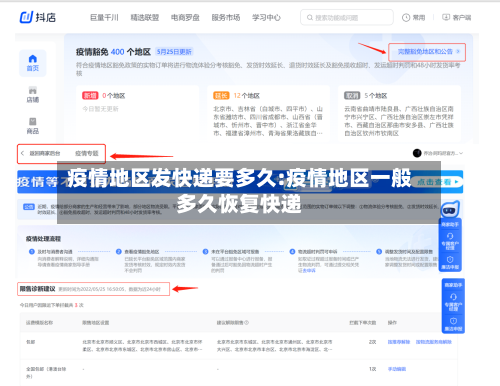The image size is (500, 386).
Task: Click the download icon beside 客户端
Action: click(x=446, y=17)
